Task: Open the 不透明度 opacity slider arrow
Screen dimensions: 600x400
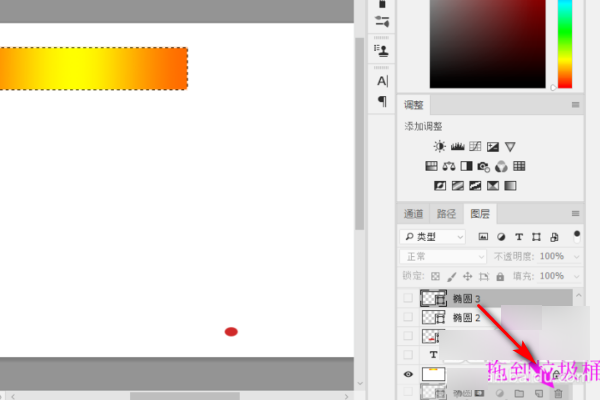Action: click(576, 257)
